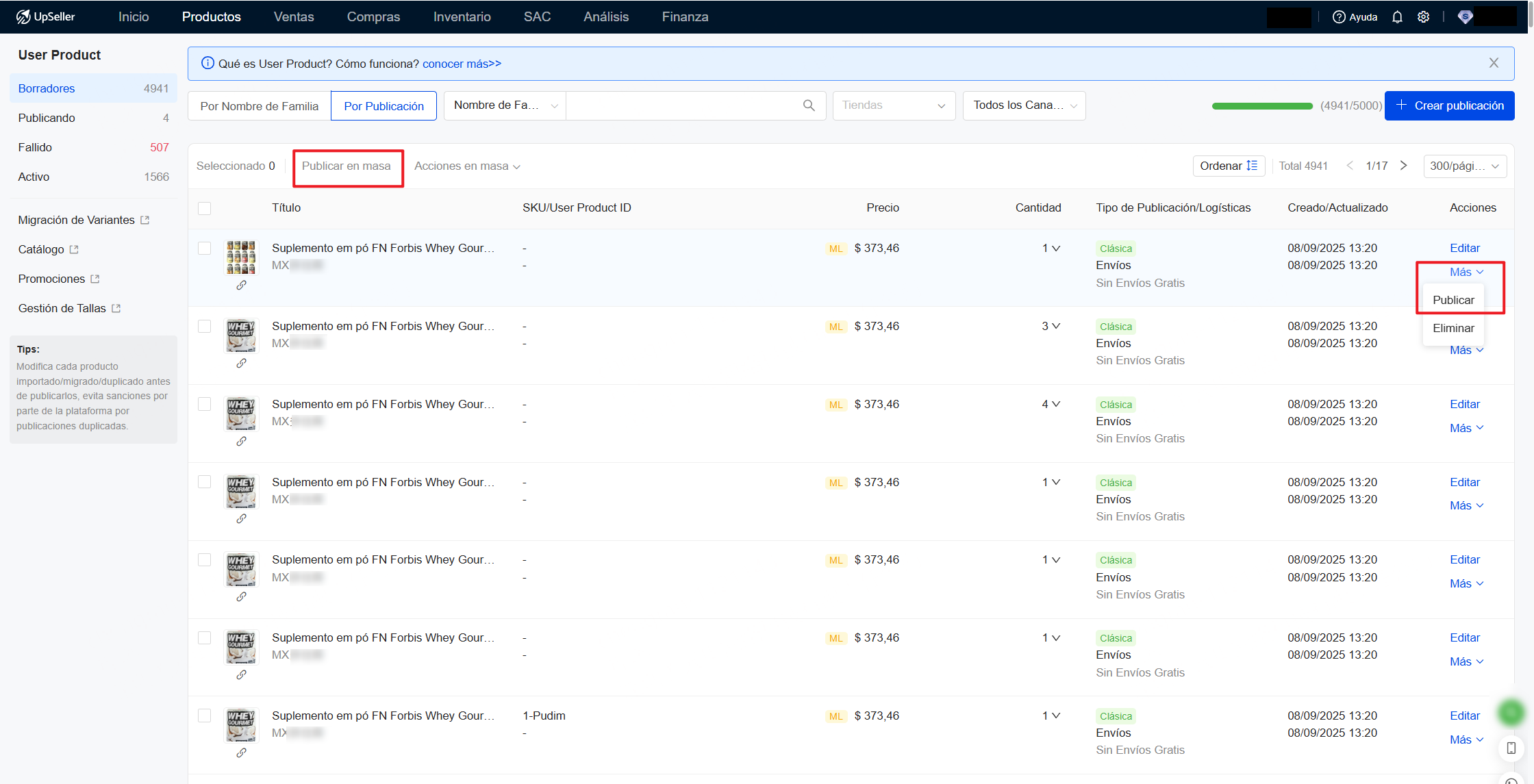Screen dimensions: 1534x784
Task: Open the Ventas top menu
Action: 294,16
